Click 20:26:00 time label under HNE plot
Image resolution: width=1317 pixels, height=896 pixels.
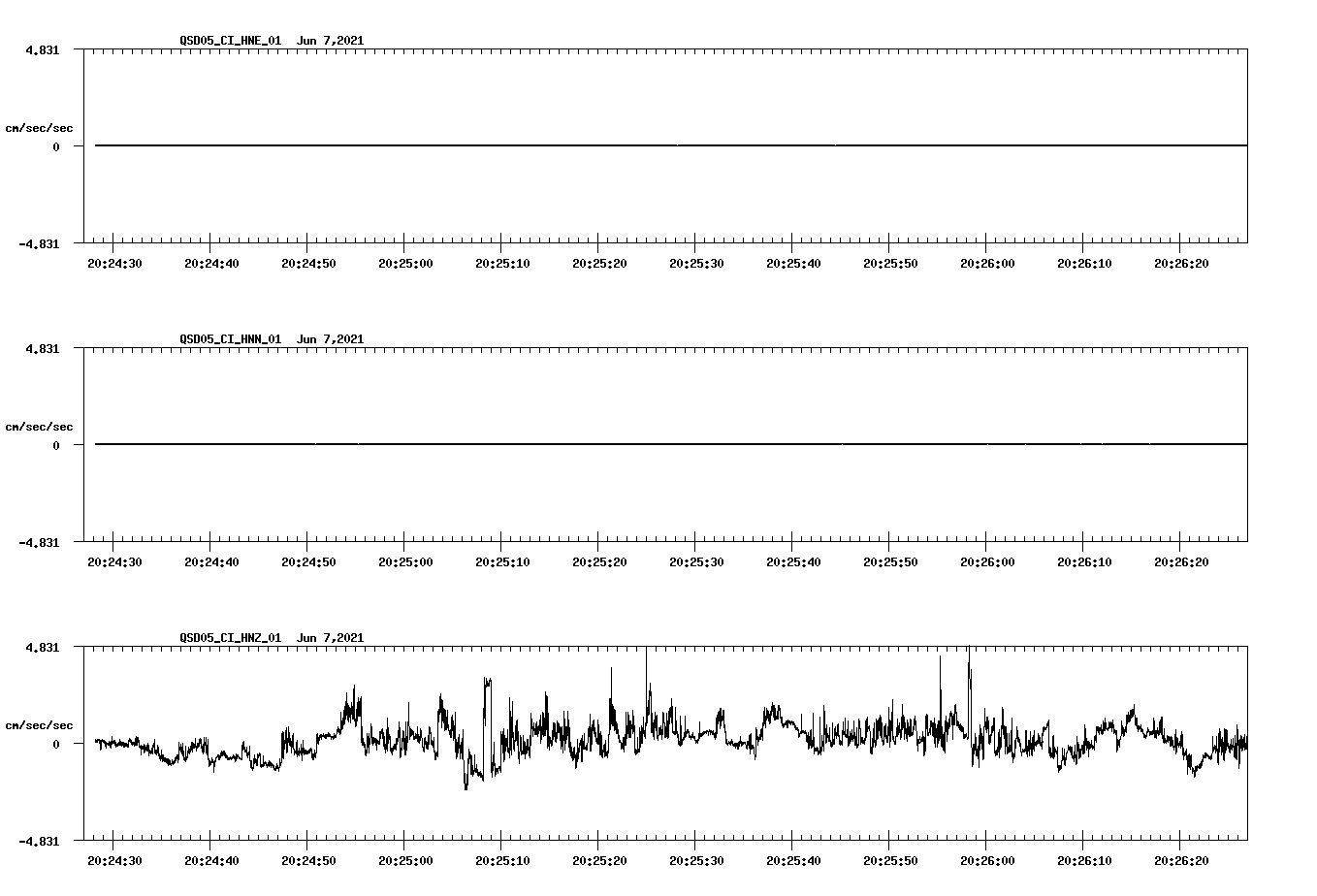tap(987, 264)
